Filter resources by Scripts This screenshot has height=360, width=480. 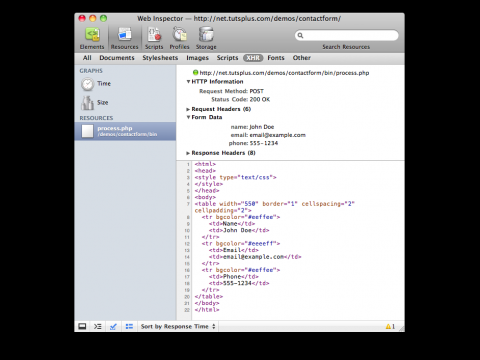[x=227, y=58]
